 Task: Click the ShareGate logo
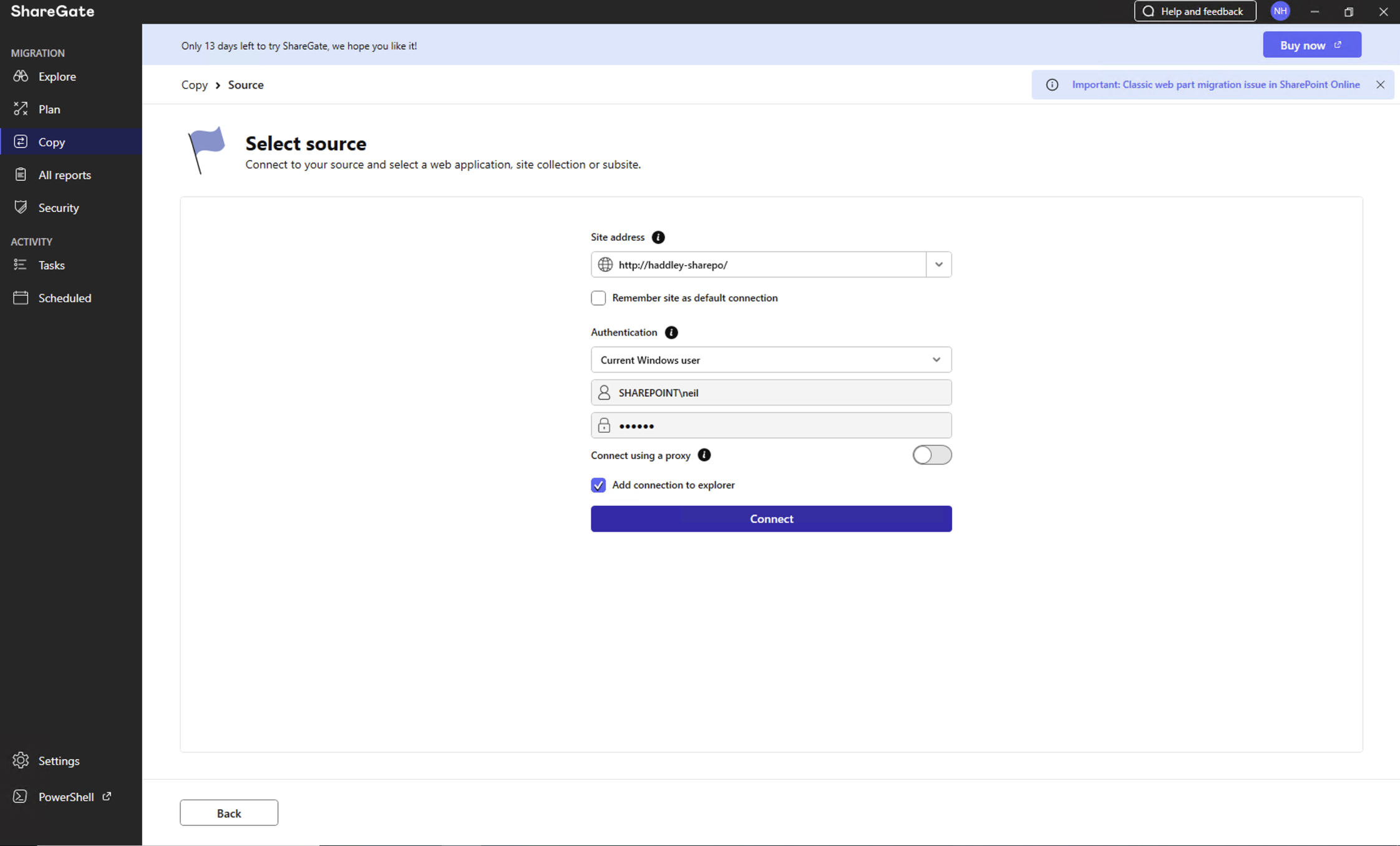(52, 11)
